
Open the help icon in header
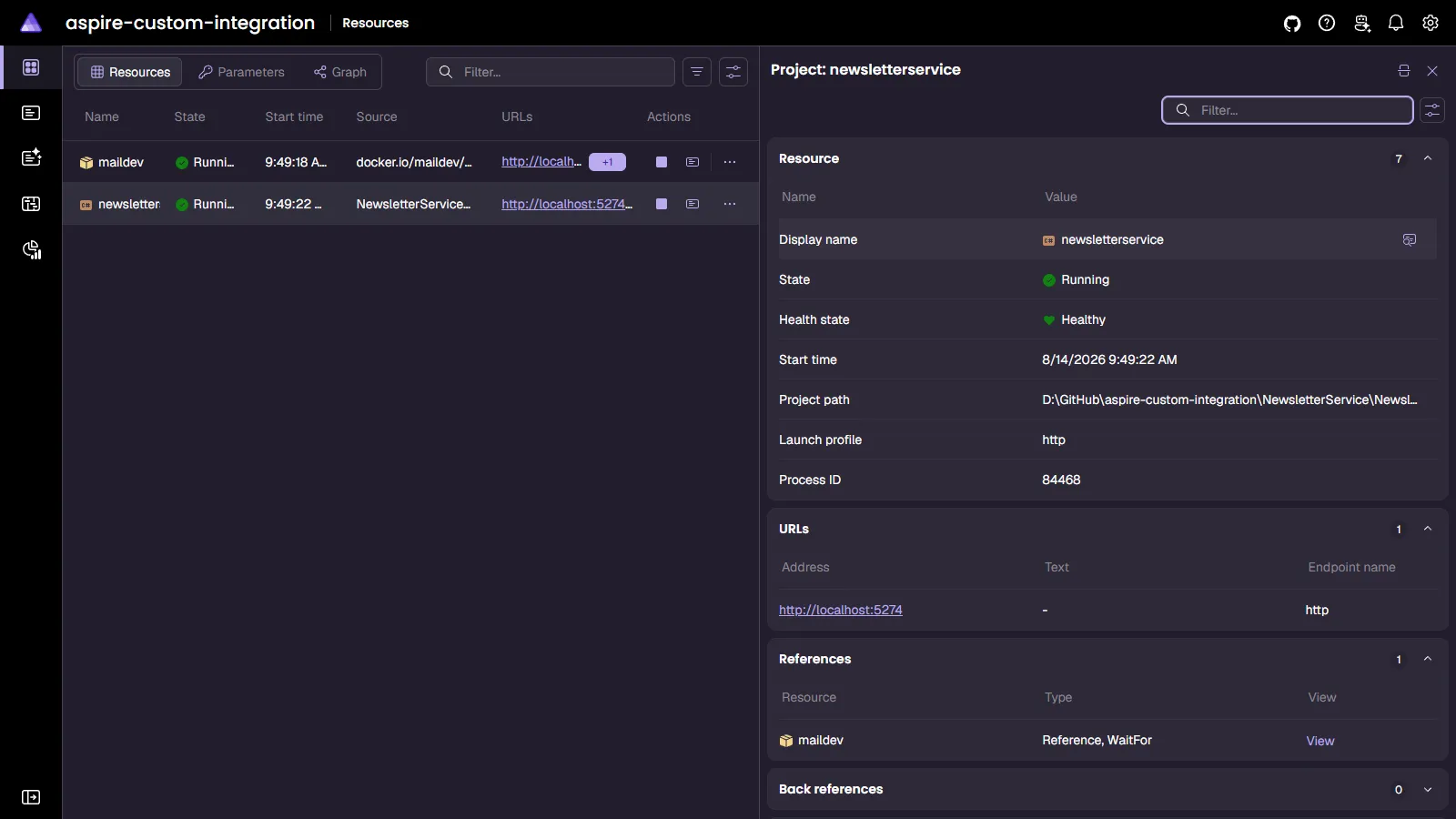coord(1327,24)
